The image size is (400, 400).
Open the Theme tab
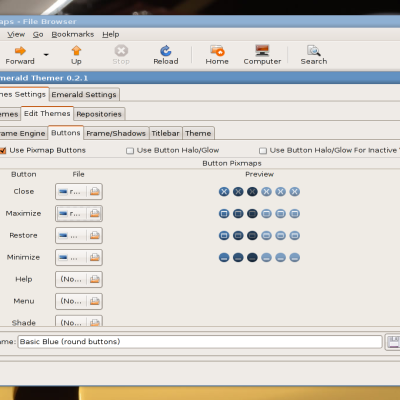198,133
